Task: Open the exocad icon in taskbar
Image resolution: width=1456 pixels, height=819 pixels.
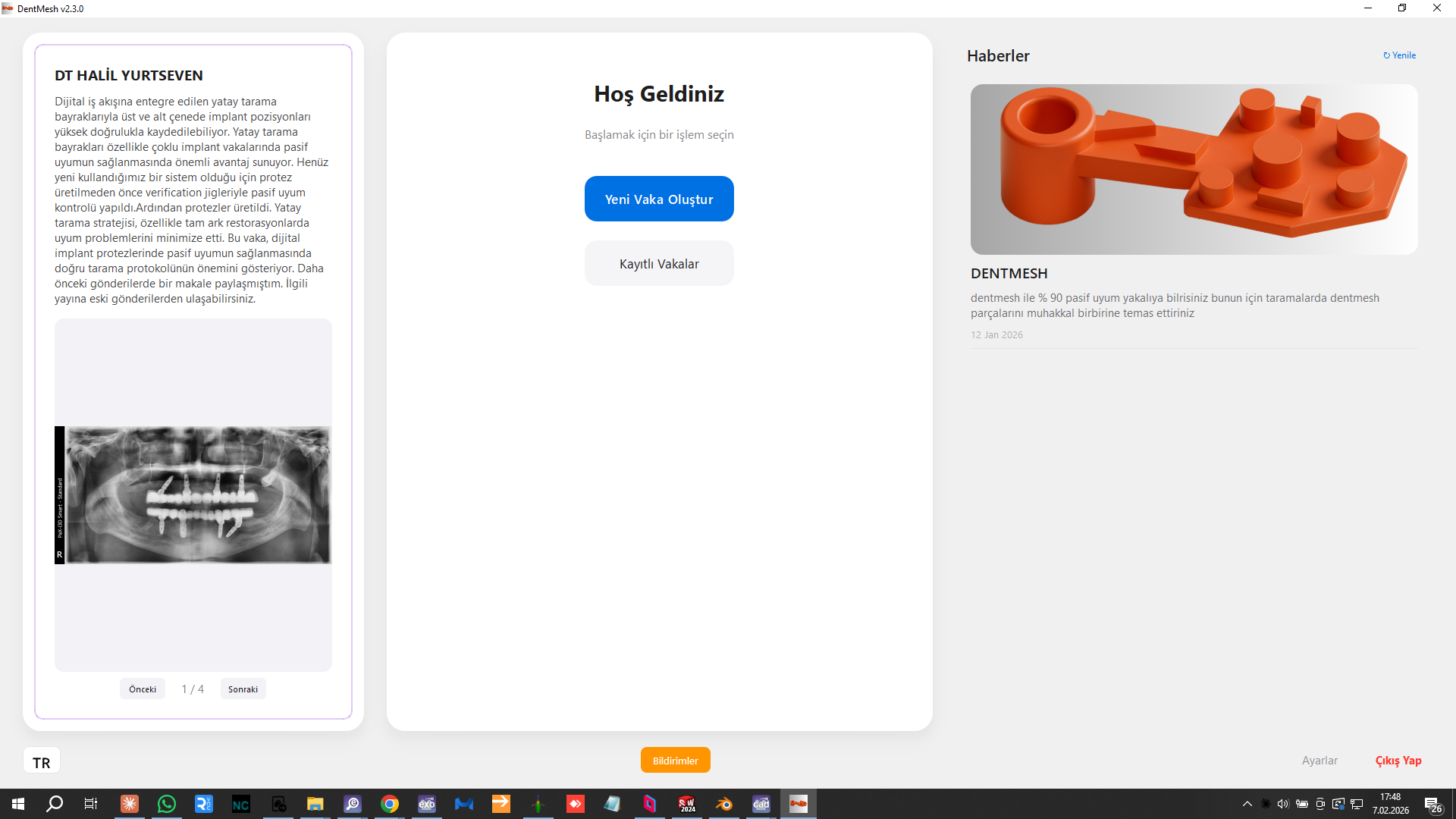Action: tap(427, 804)
